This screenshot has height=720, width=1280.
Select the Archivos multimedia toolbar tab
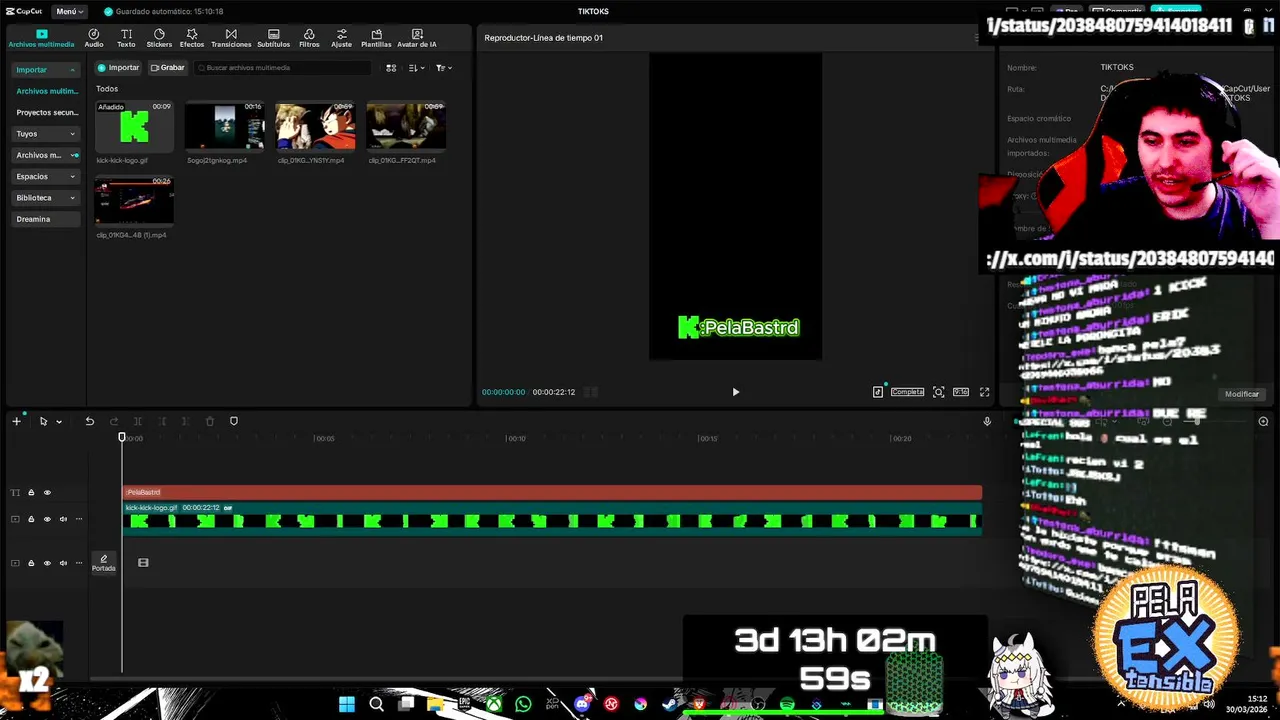41,38
